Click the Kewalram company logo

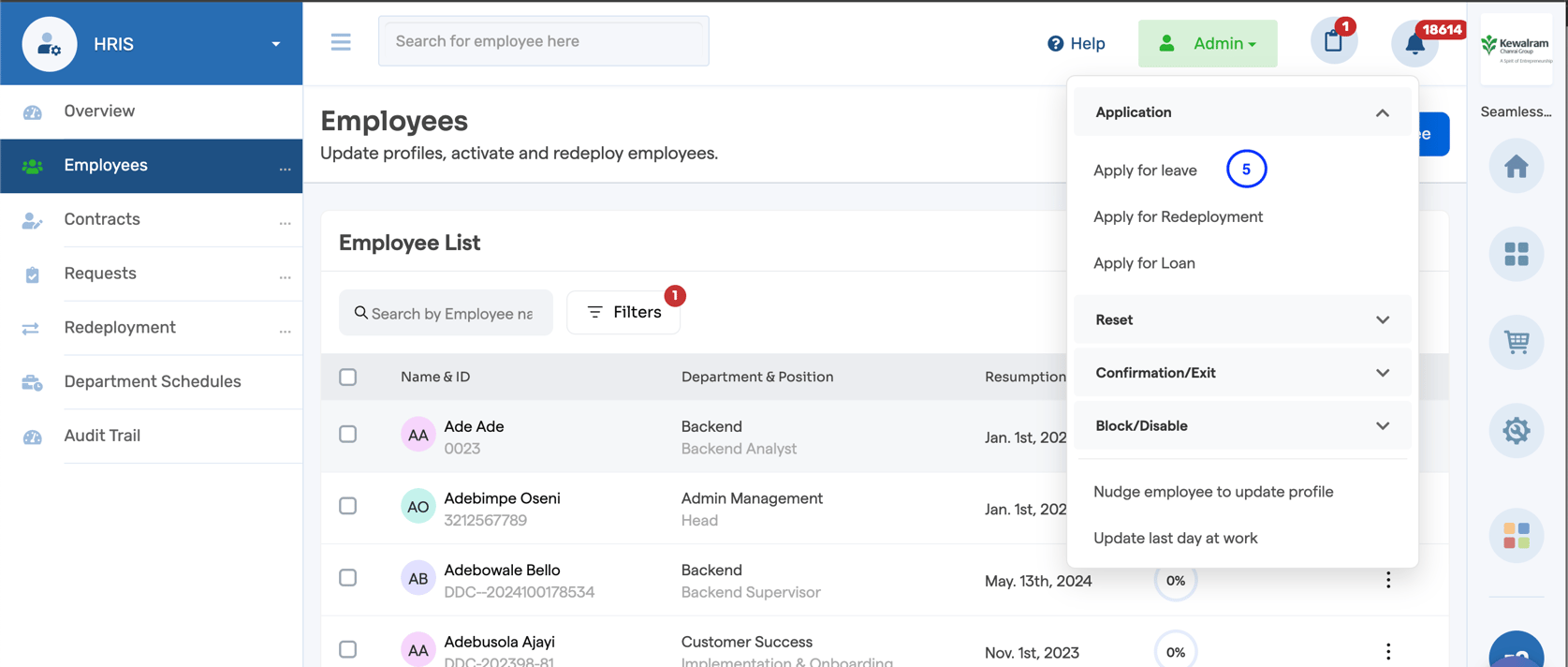[1516, 47]
